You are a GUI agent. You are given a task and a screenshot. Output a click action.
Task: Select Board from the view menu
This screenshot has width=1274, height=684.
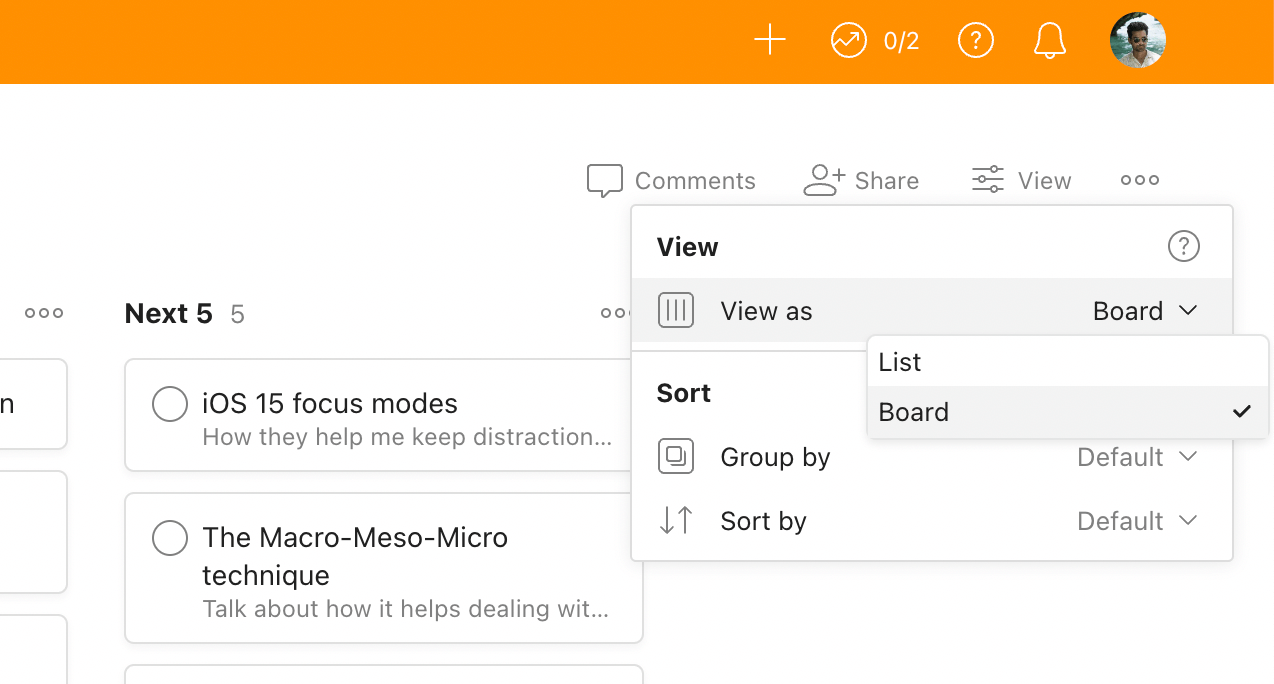(914, 412)
